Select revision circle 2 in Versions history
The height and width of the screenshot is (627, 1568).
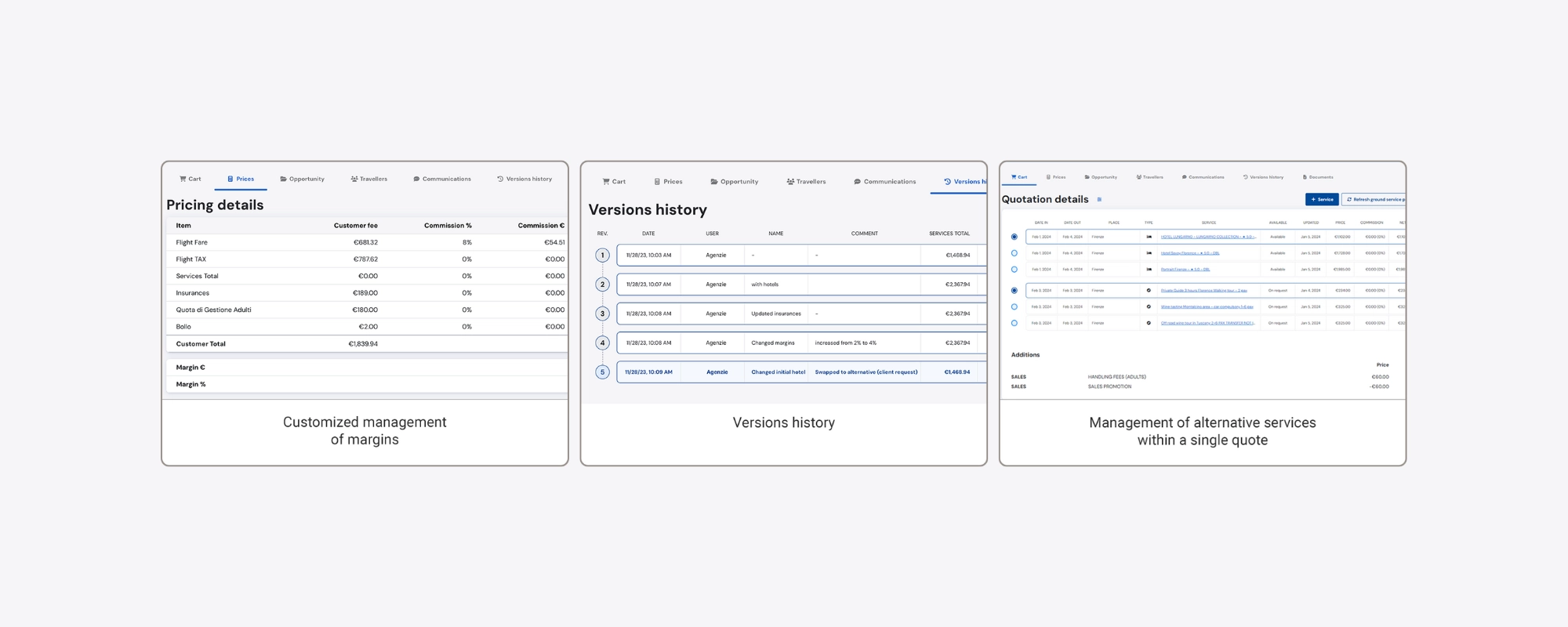click(602, 285)
